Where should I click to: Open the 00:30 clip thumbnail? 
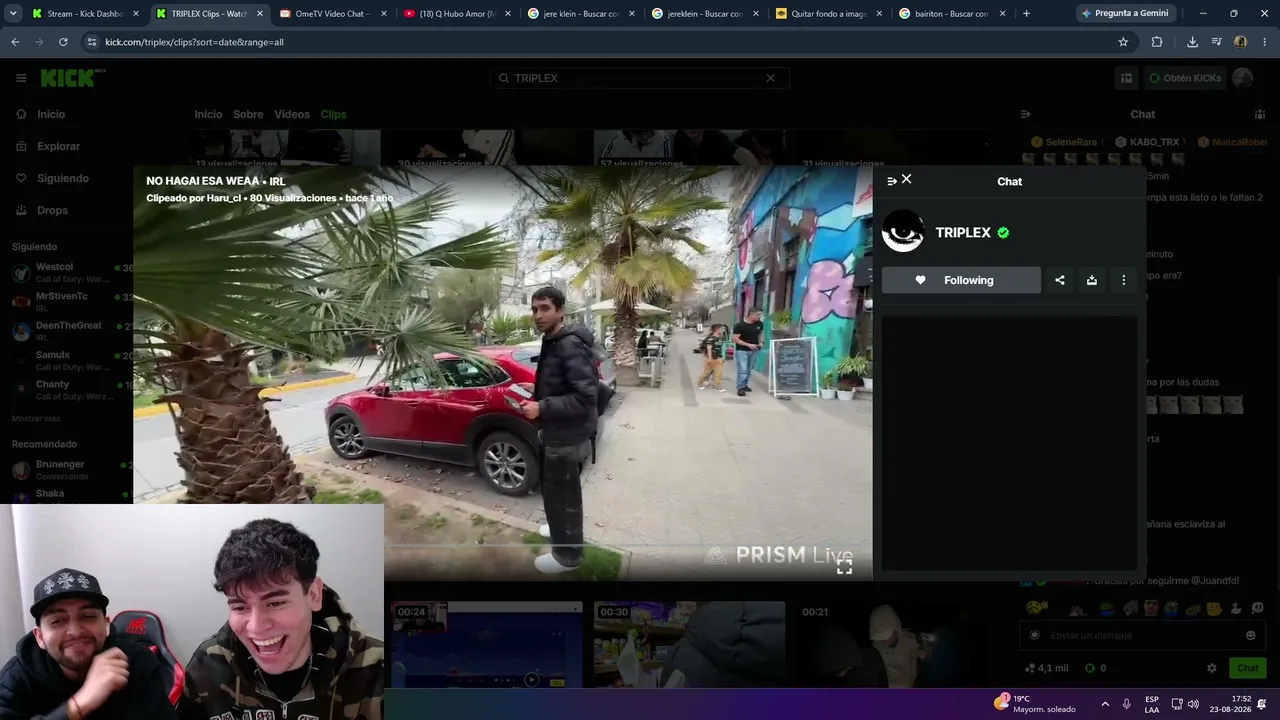click(689, 645)
